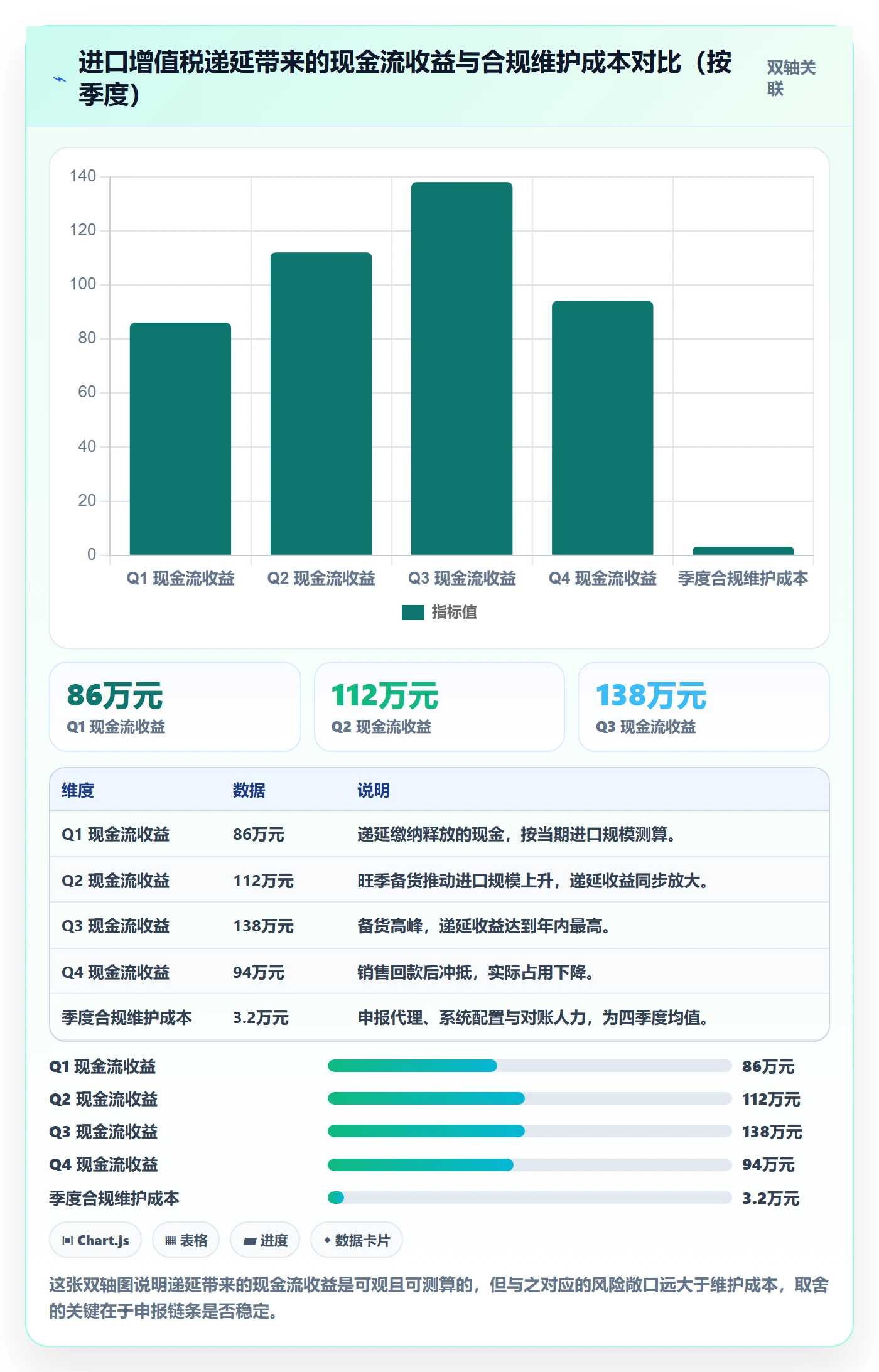Click the summary paragraph starting 这张双轴图

(x=439, y=1298)
